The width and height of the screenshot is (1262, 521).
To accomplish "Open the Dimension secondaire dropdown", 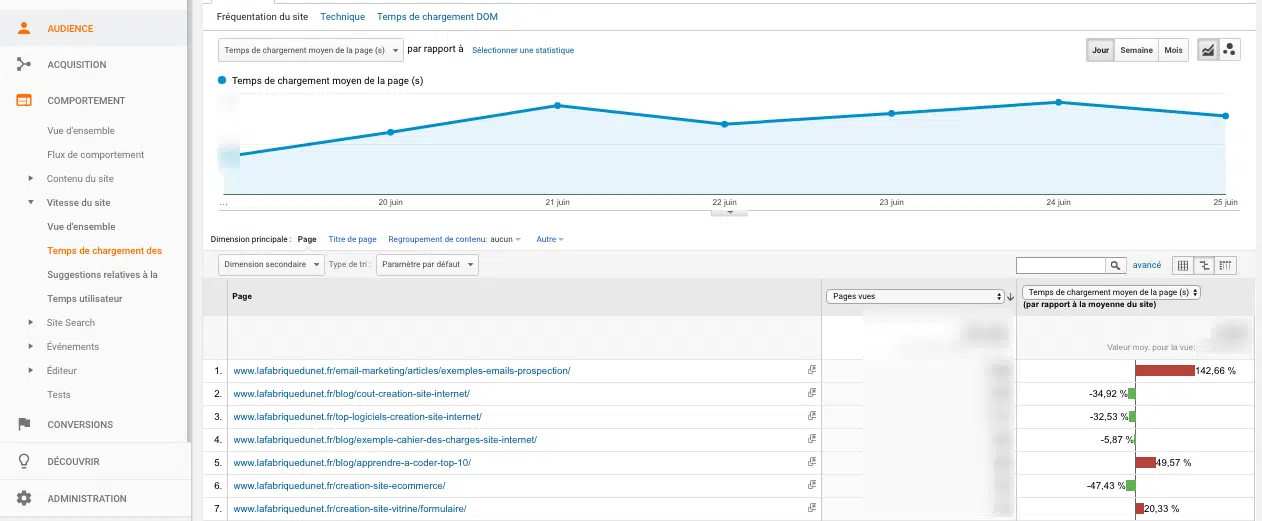I will pos(271,265).
